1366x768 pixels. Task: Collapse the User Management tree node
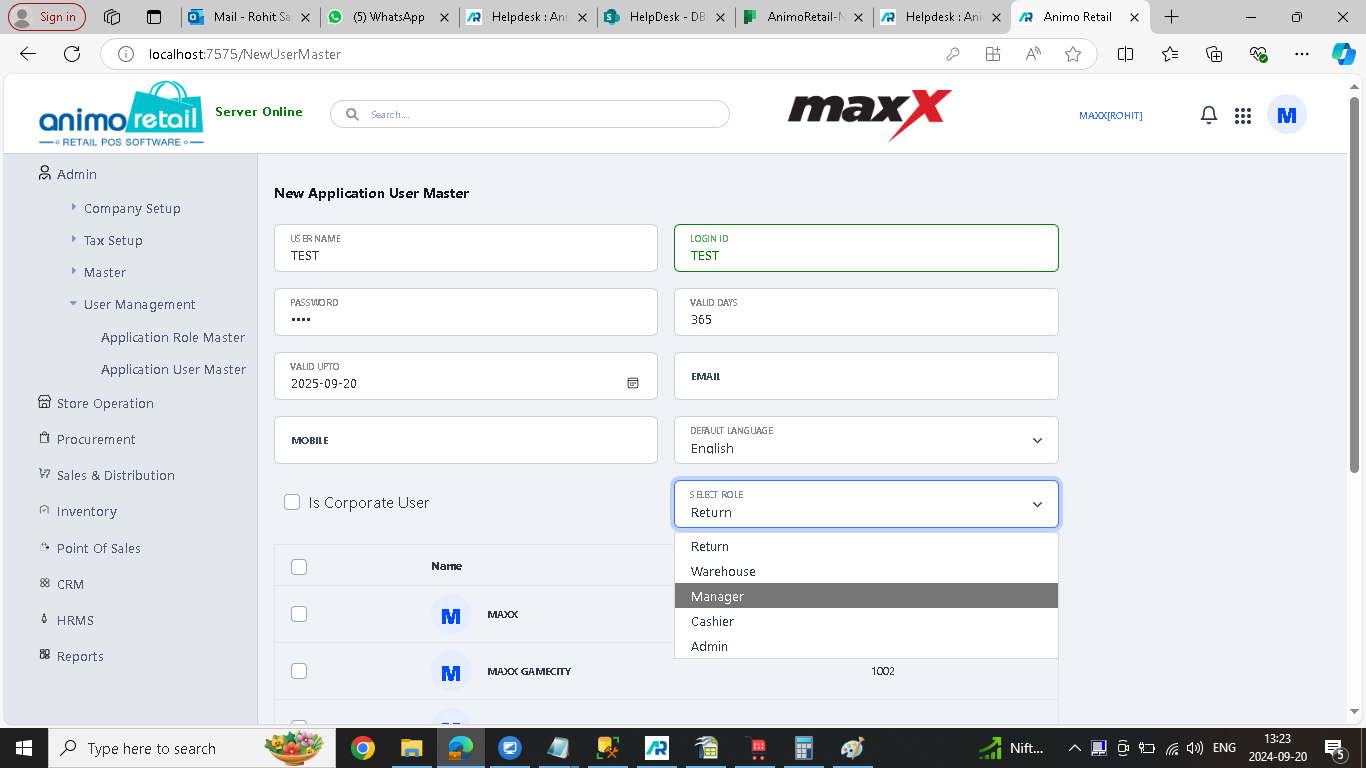coord(74,303)
